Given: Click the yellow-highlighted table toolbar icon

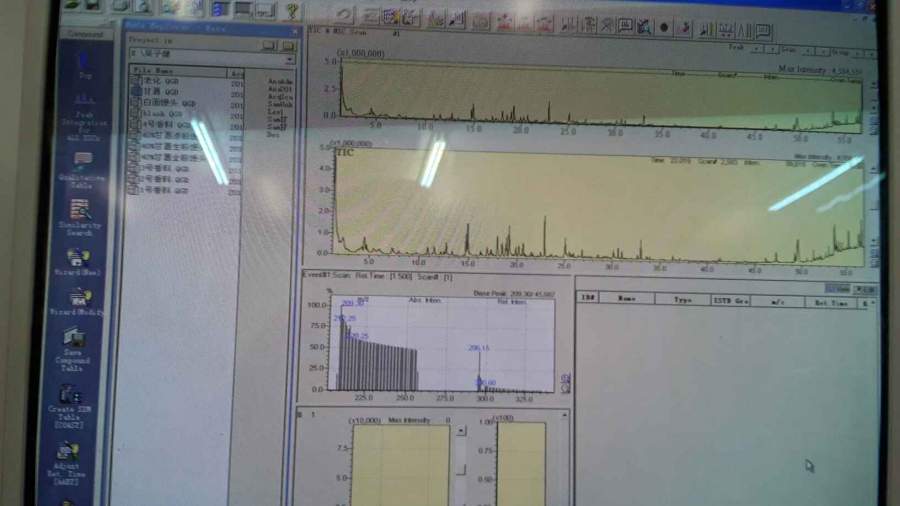Looking at the screenshot, I should click(x=391, y=17).
